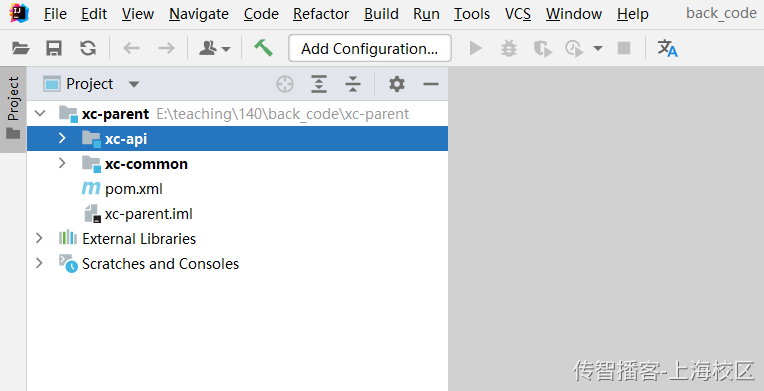The image size is (764, 391).
Task: Open the Refactor menu
Action: pyautogui.click(x=321, y=14)
